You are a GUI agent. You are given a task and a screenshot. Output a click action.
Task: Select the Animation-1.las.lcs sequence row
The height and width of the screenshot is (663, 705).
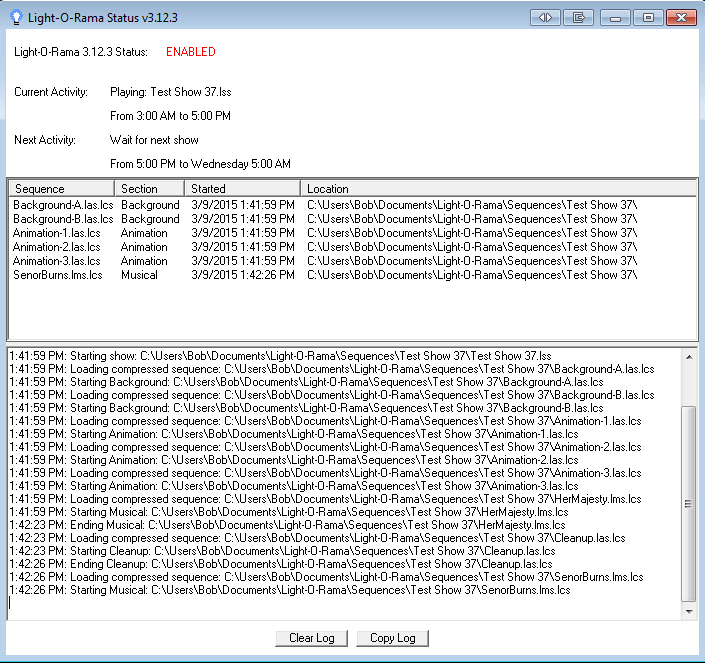pyautogui.click(x=352, y=233)
